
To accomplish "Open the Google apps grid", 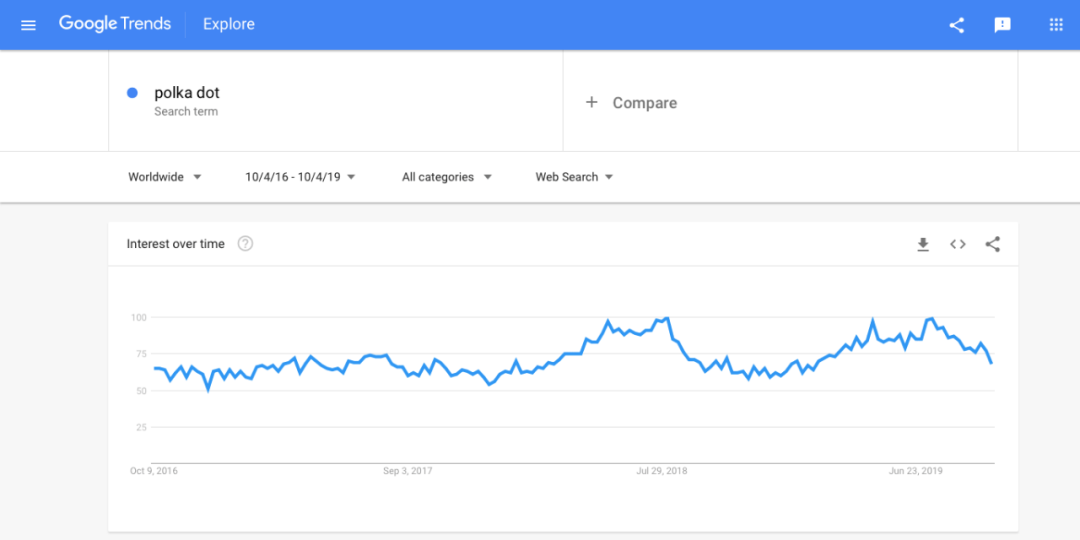I will 1056,25.
